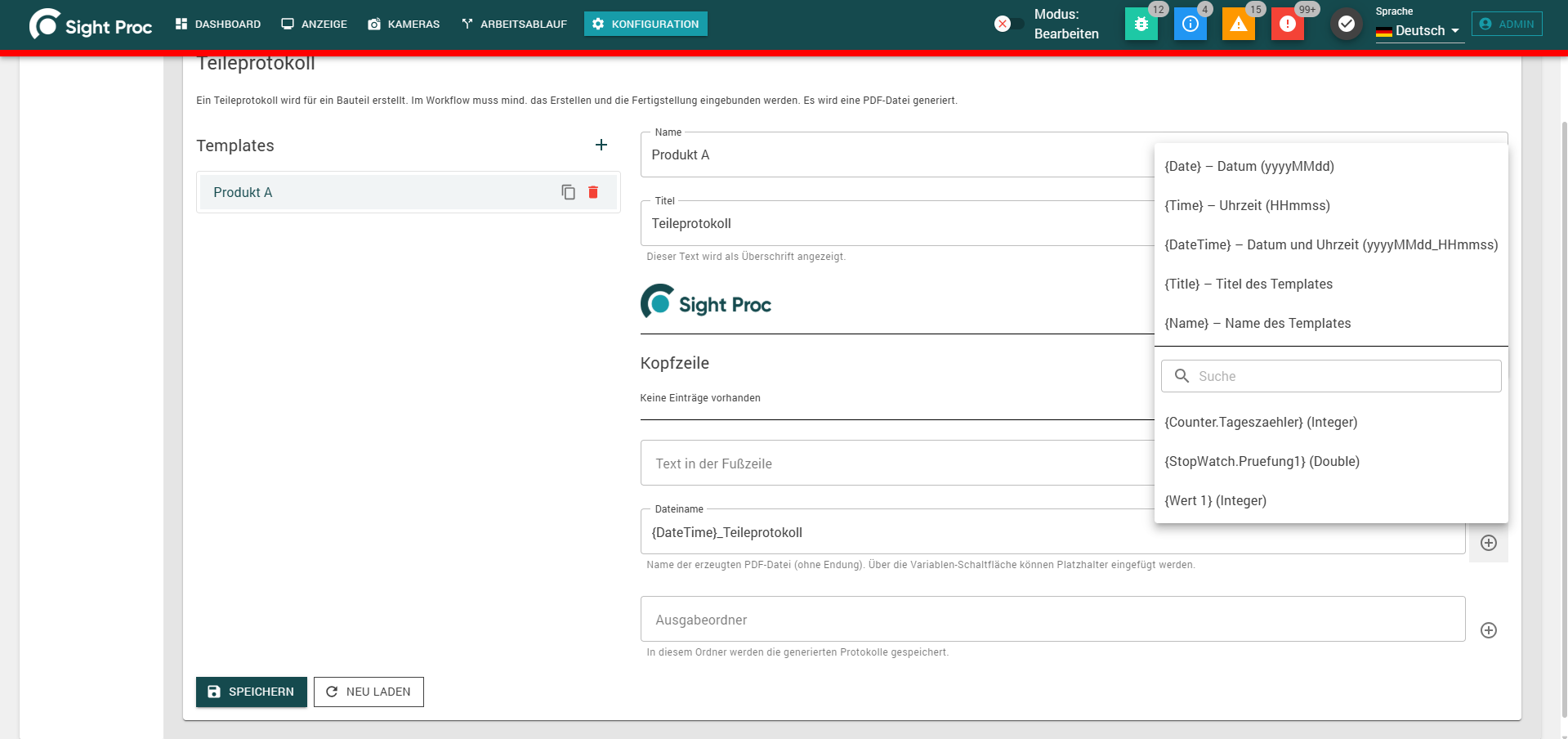1568x739 pixels.
Task: Open the blue info notifications icon
Action: click(x=1191, y=24)
